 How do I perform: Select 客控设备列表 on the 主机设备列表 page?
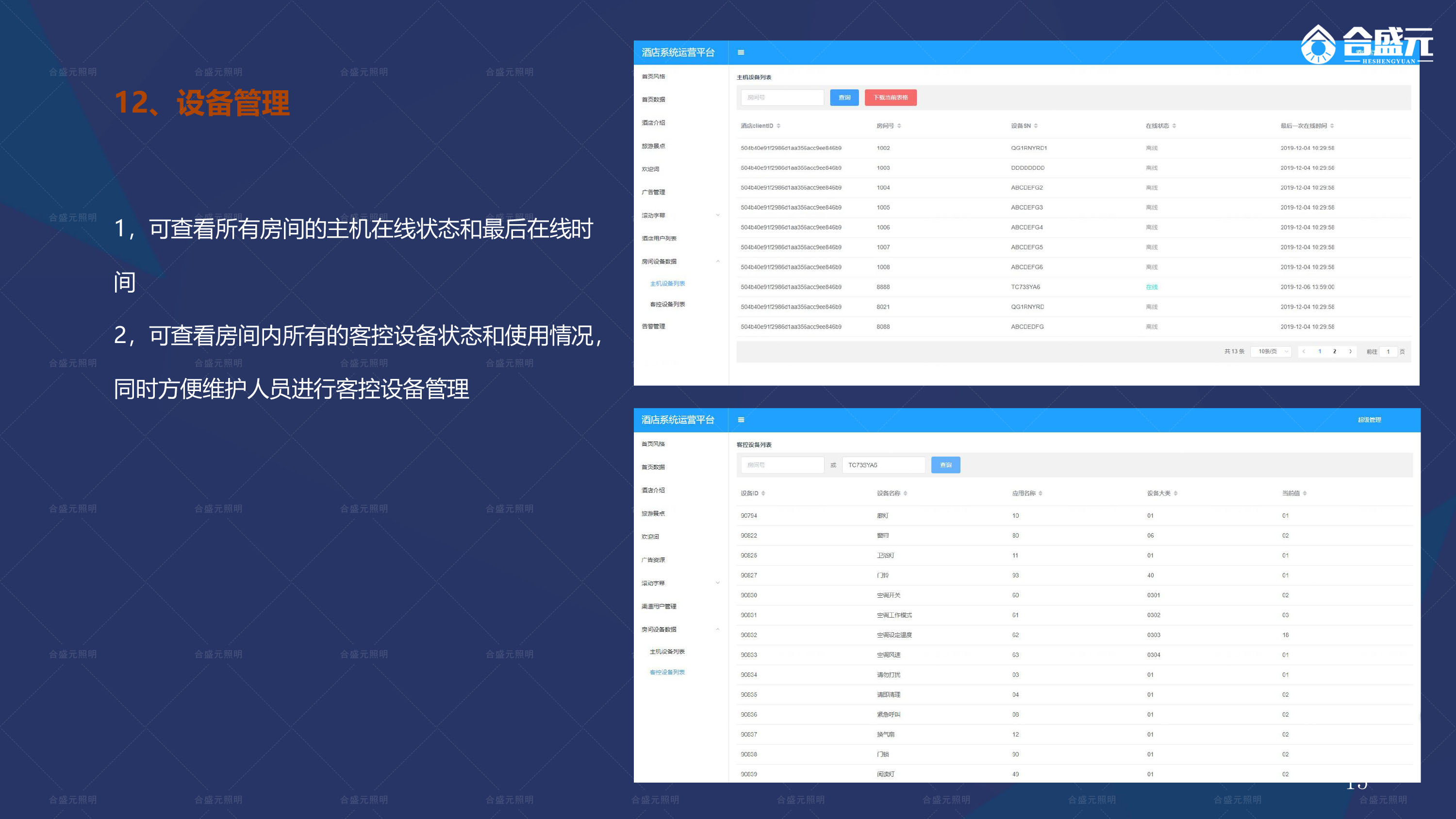[x=667, y=305]
